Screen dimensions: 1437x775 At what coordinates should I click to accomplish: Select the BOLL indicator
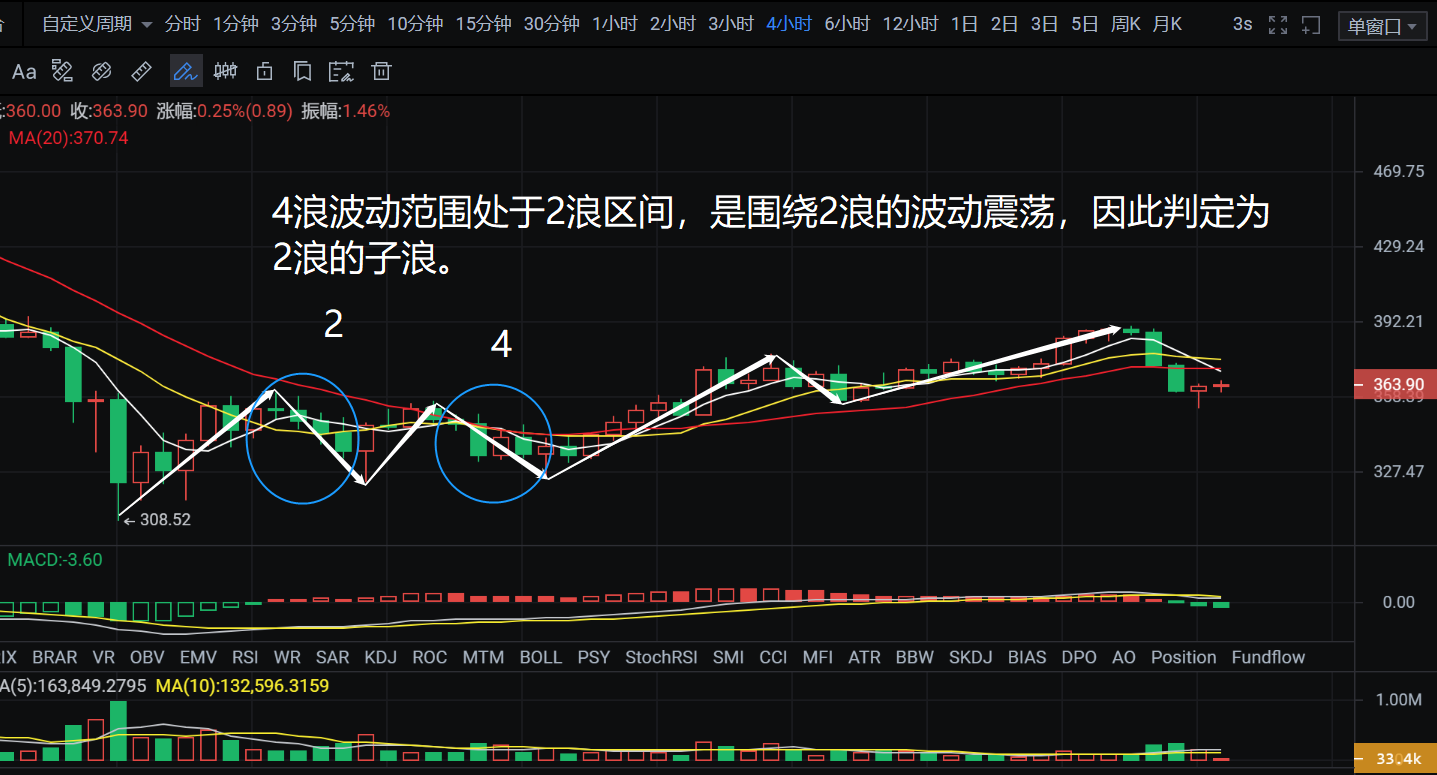coord(540,657)
